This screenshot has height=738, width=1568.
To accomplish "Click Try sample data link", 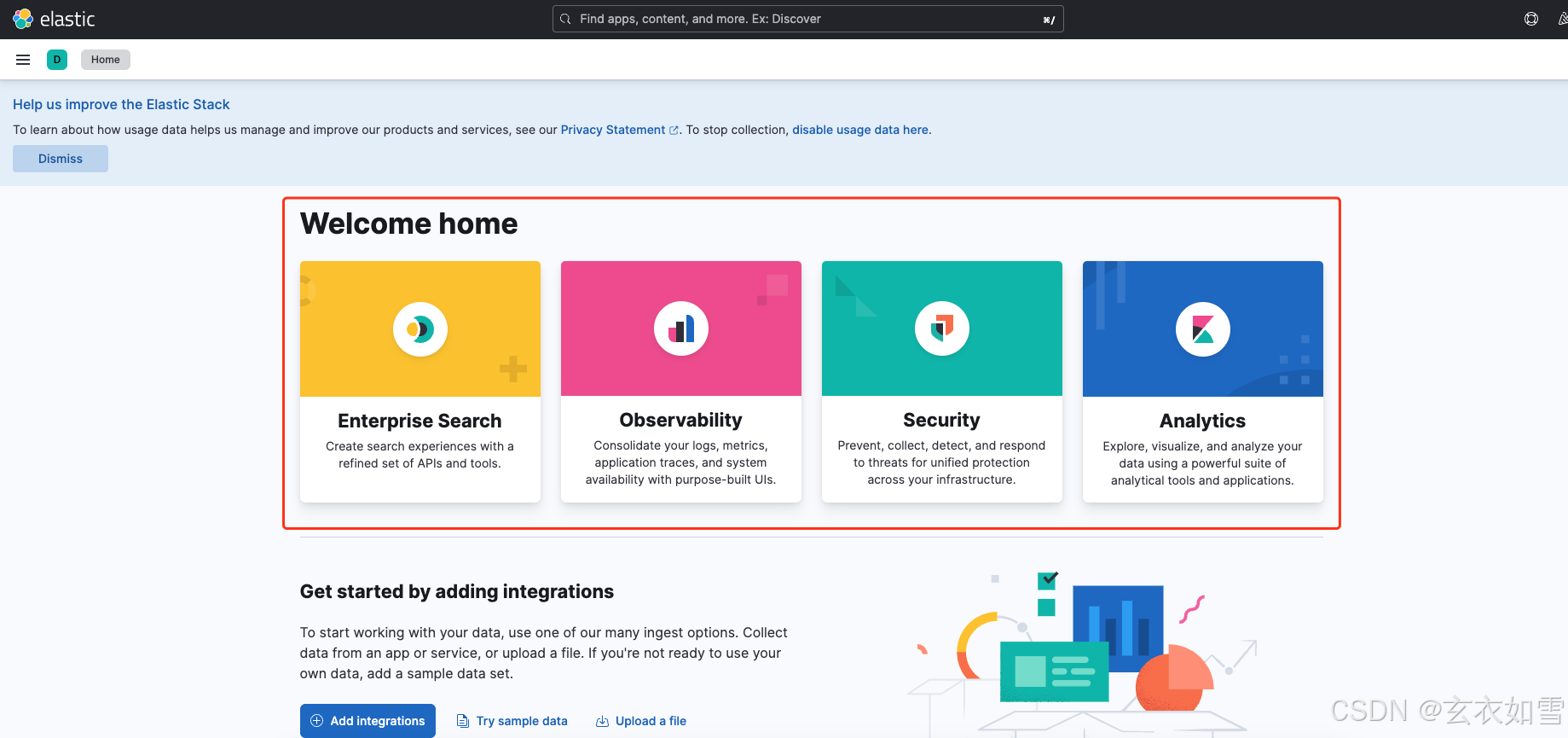I will (x=512, y=721).
